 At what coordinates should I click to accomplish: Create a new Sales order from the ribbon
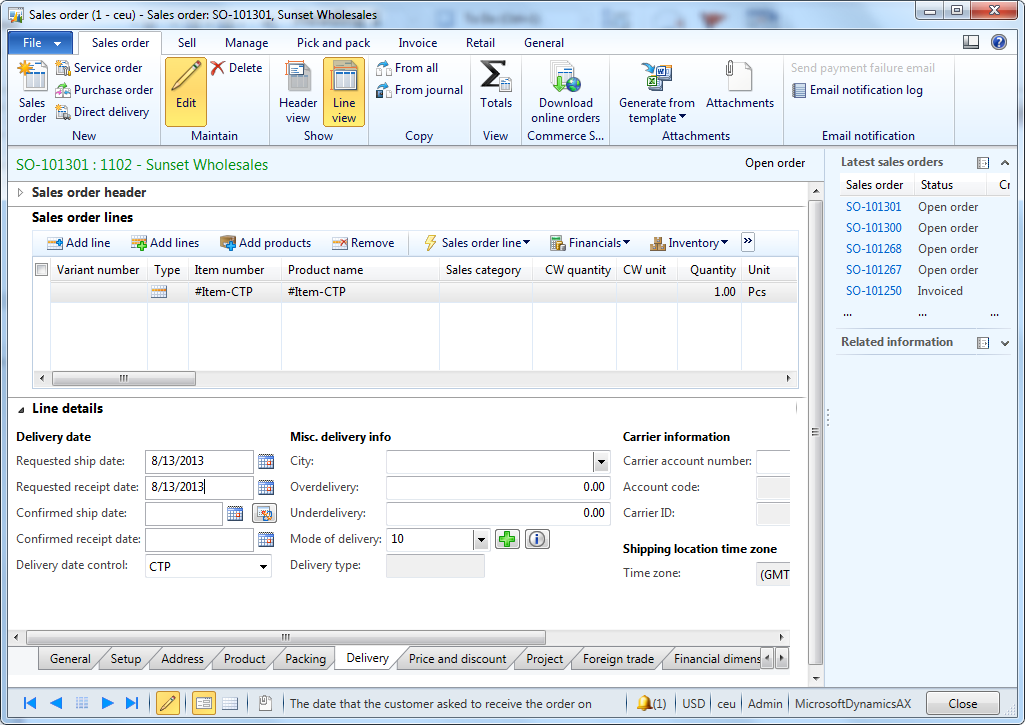[x=32, y=92]
